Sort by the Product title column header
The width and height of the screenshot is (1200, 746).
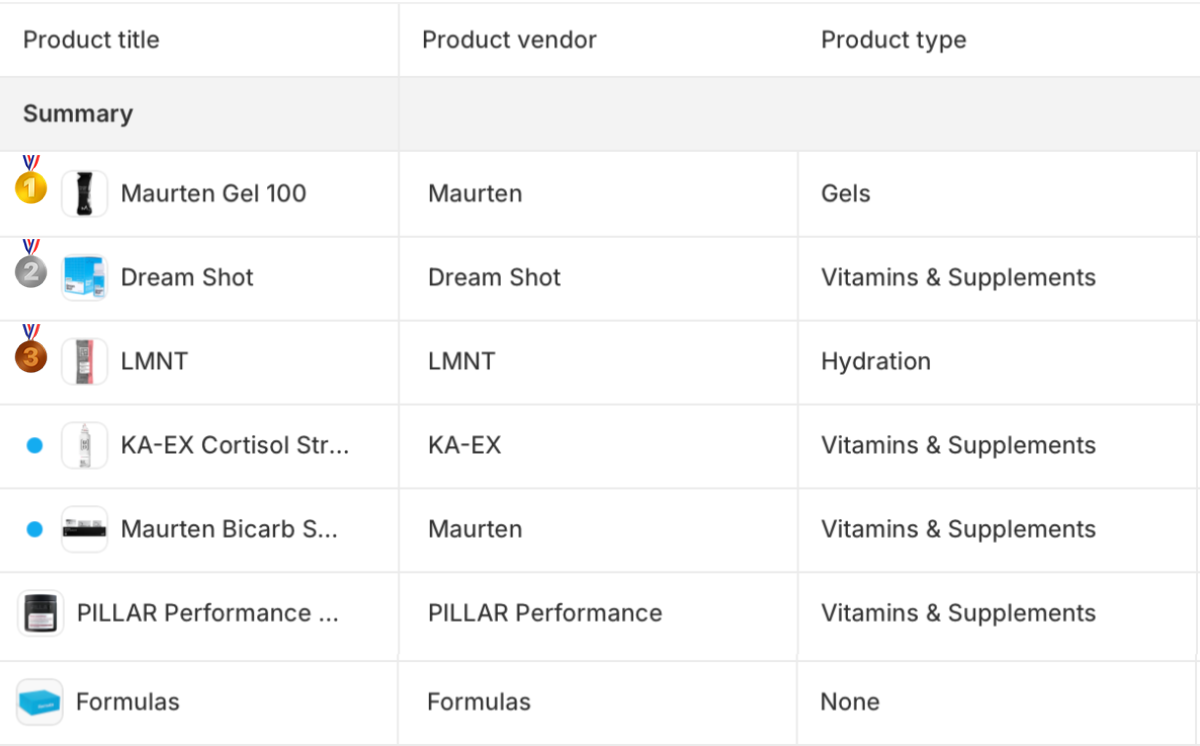tap(91, 40)
